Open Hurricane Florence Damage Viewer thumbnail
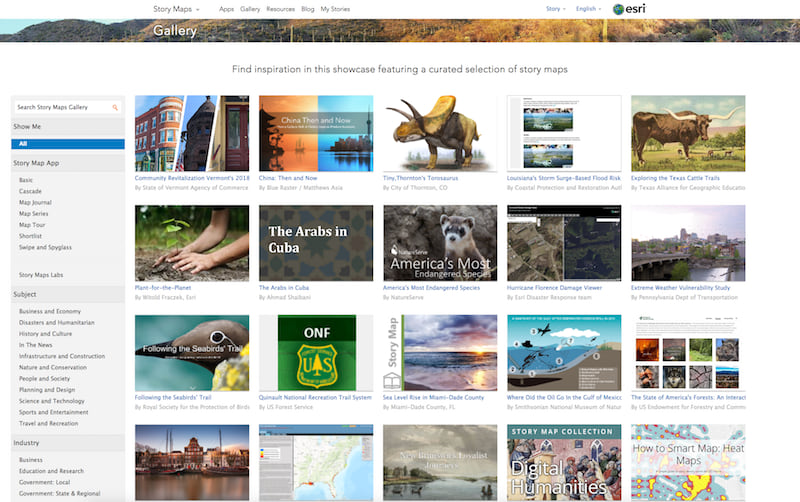The image size is (800, 502). (x=564, y=243)
